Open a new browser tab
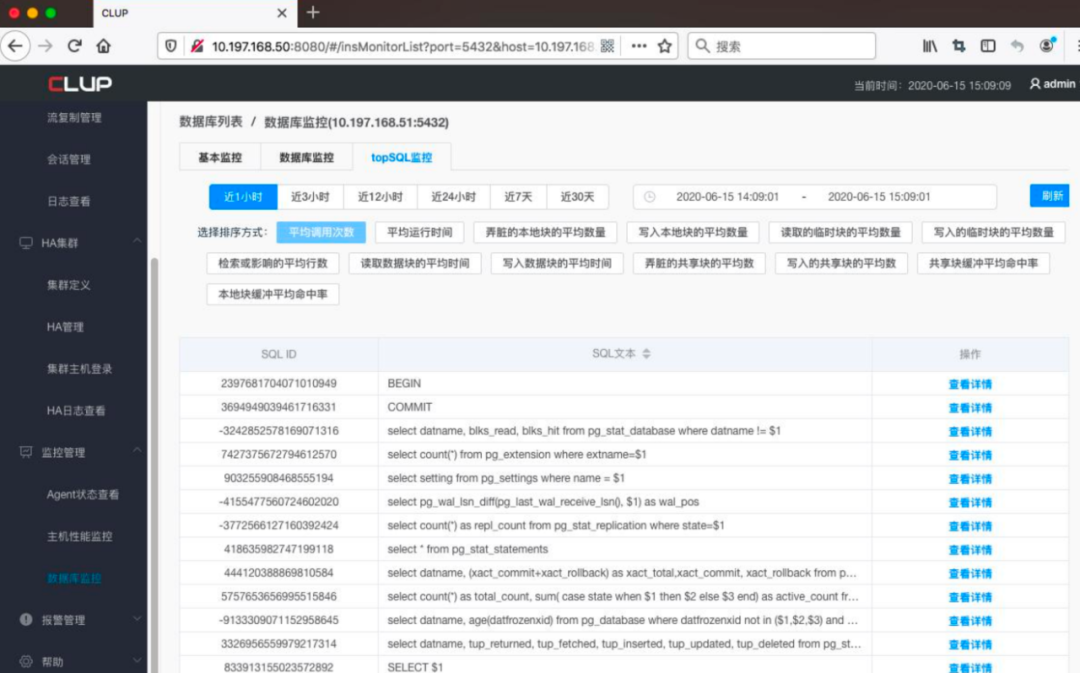The width and height of the screenshot is (1080, 673). (x=313, y=12)
